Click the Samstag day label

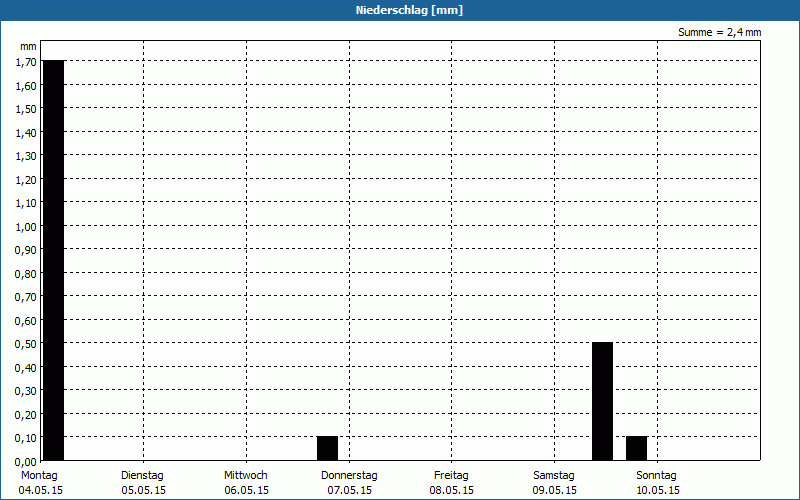(554, 476)
